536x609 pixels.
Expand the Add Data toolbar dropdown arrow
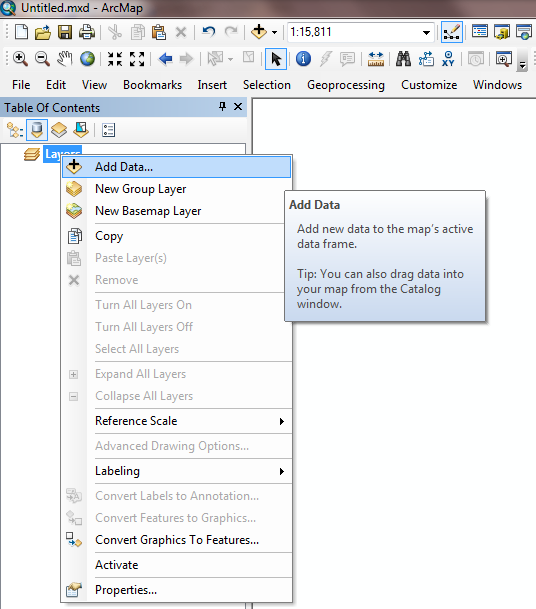275,32
